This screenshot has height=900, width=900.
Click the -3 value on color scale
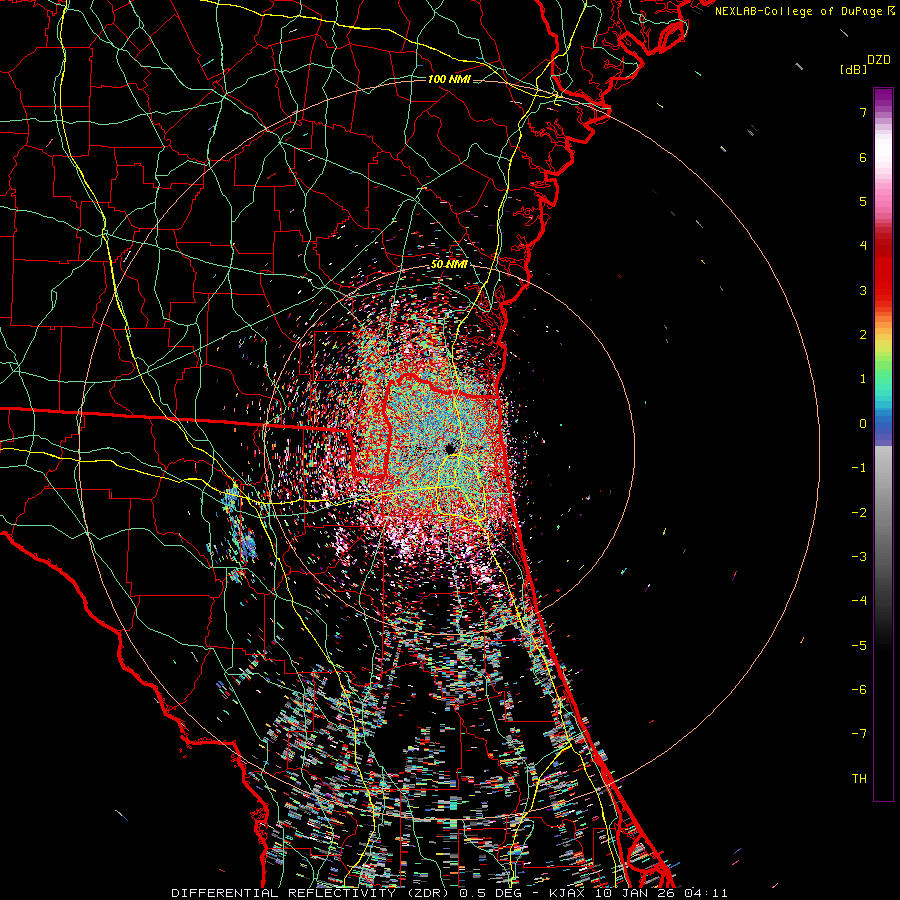click(x=859, y=557)
